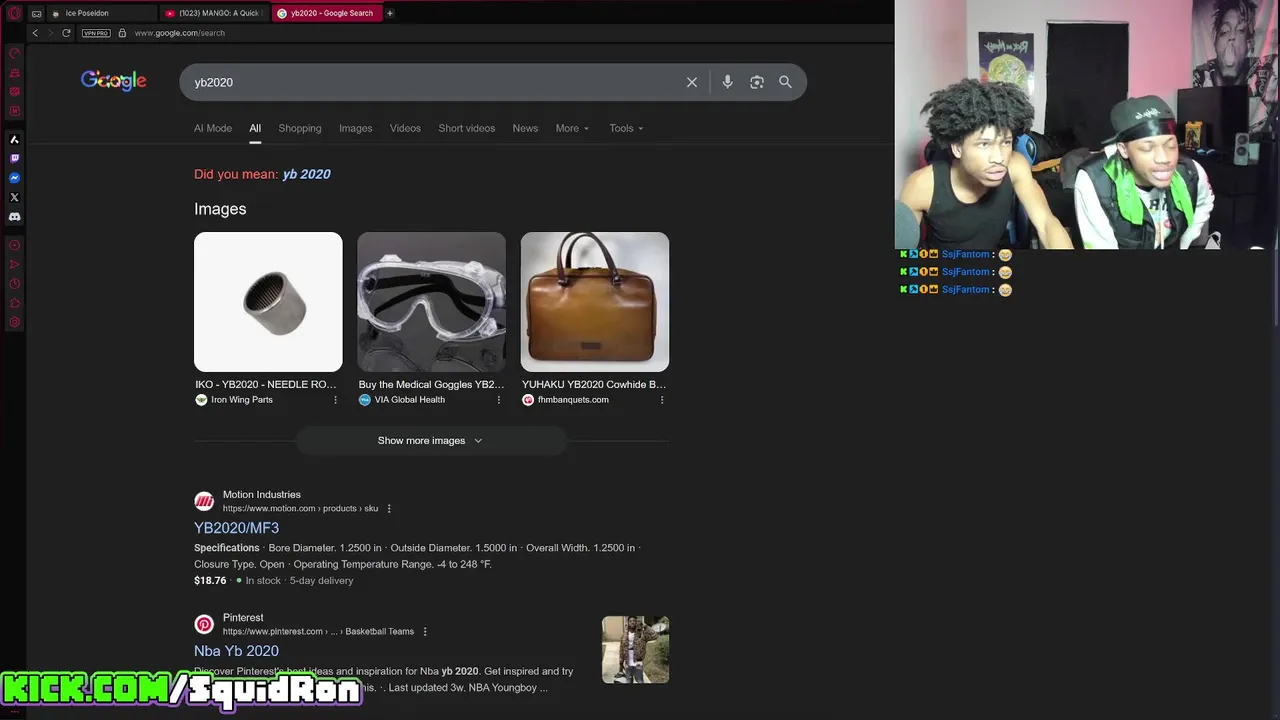Screen dimensions: 1280x720
Task: Open options menu beside Pinterest URL
Action: click(x=425, y=631)
